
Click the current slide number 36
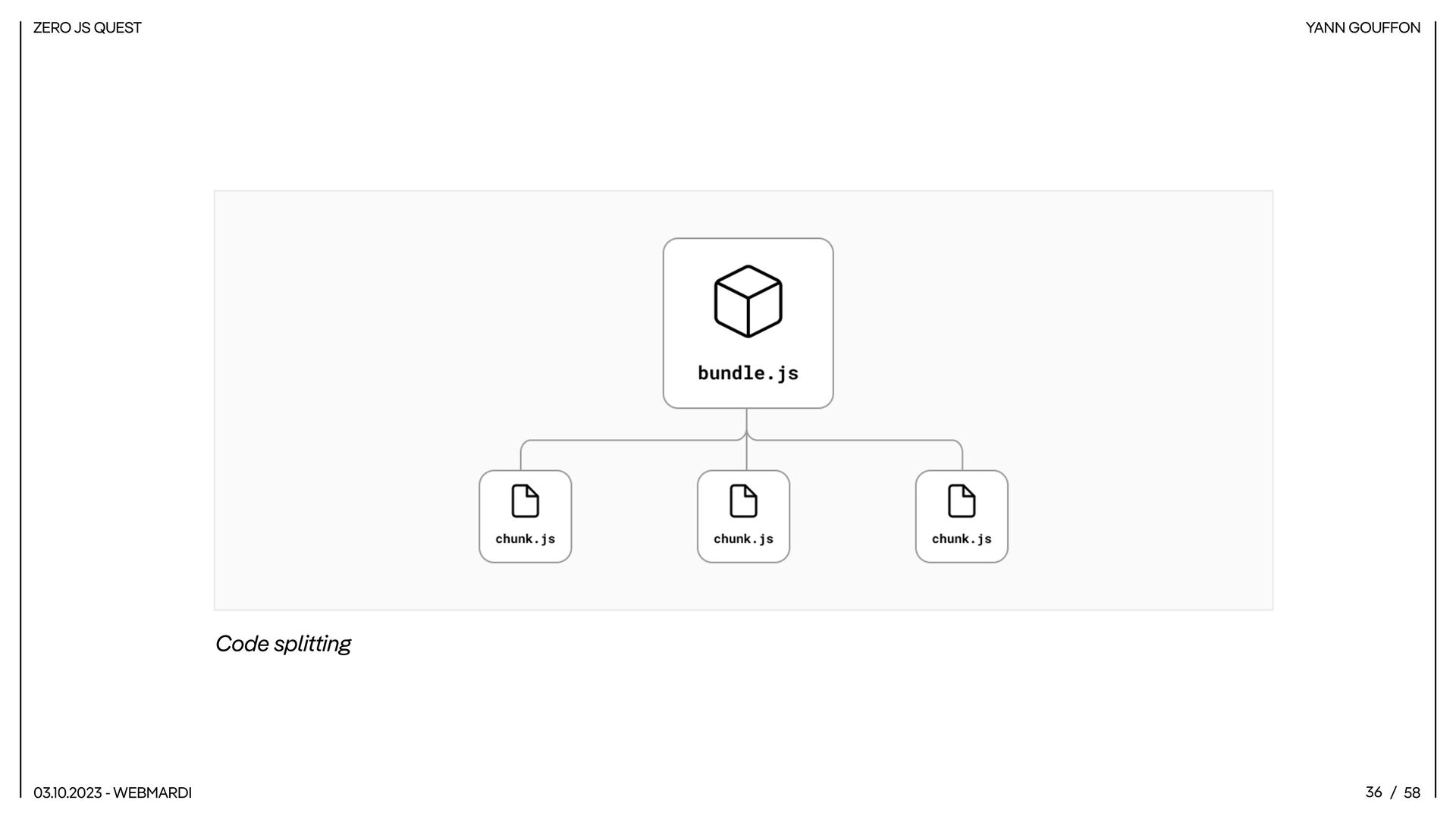(1373, 792)
